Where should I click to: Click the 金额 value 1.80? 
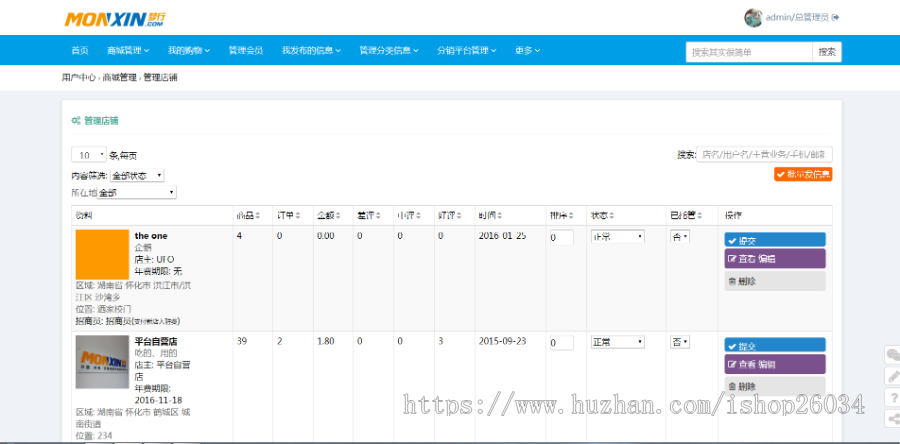(x=325, y=341)
